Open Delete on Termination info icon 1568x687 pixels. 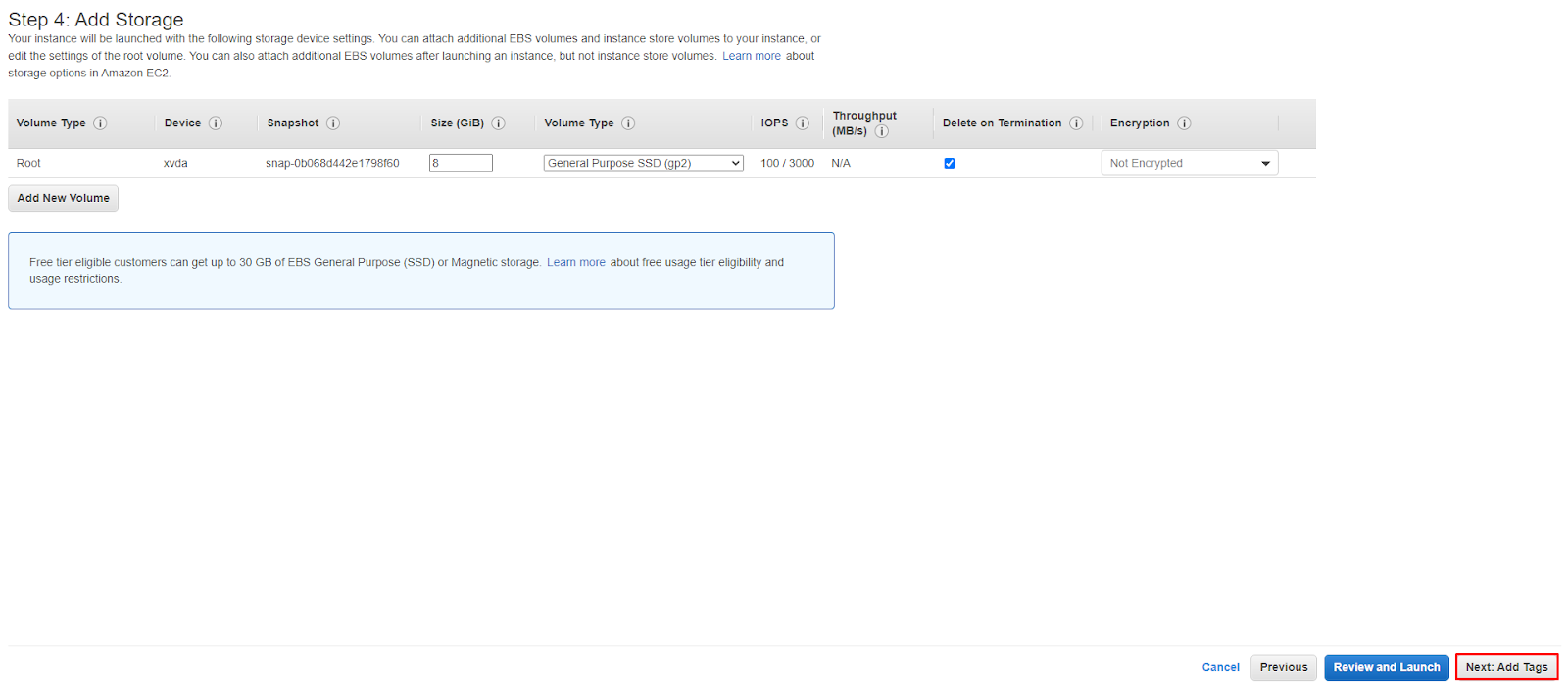tap(1076, 123)
